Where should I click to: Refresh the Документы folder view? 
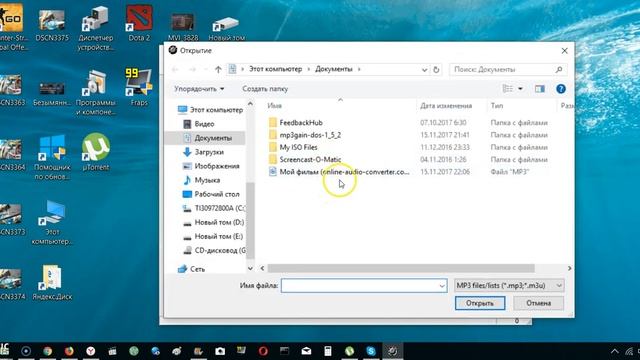pos(436,69)
